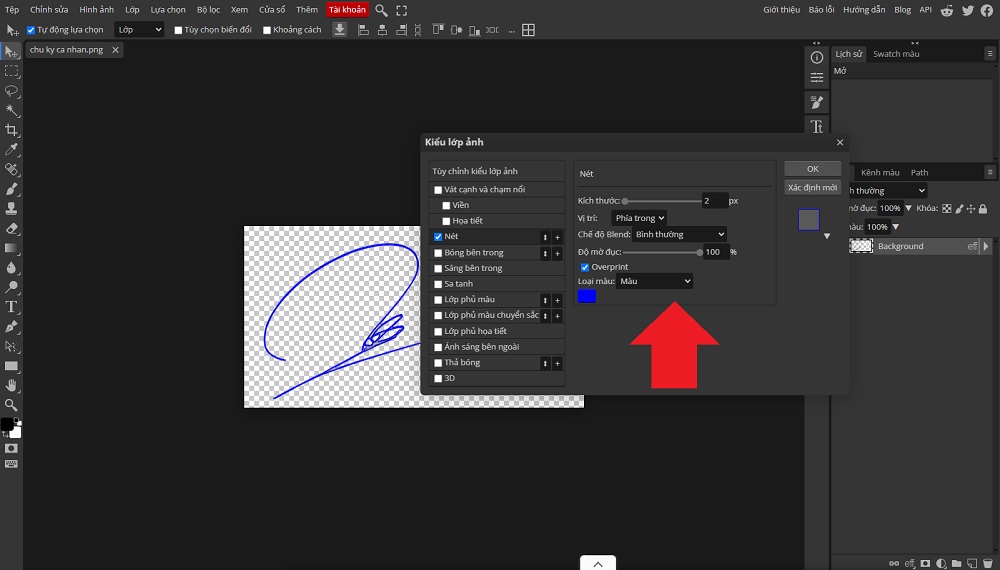Select the Eyedropper tool

tap(11, 150)
